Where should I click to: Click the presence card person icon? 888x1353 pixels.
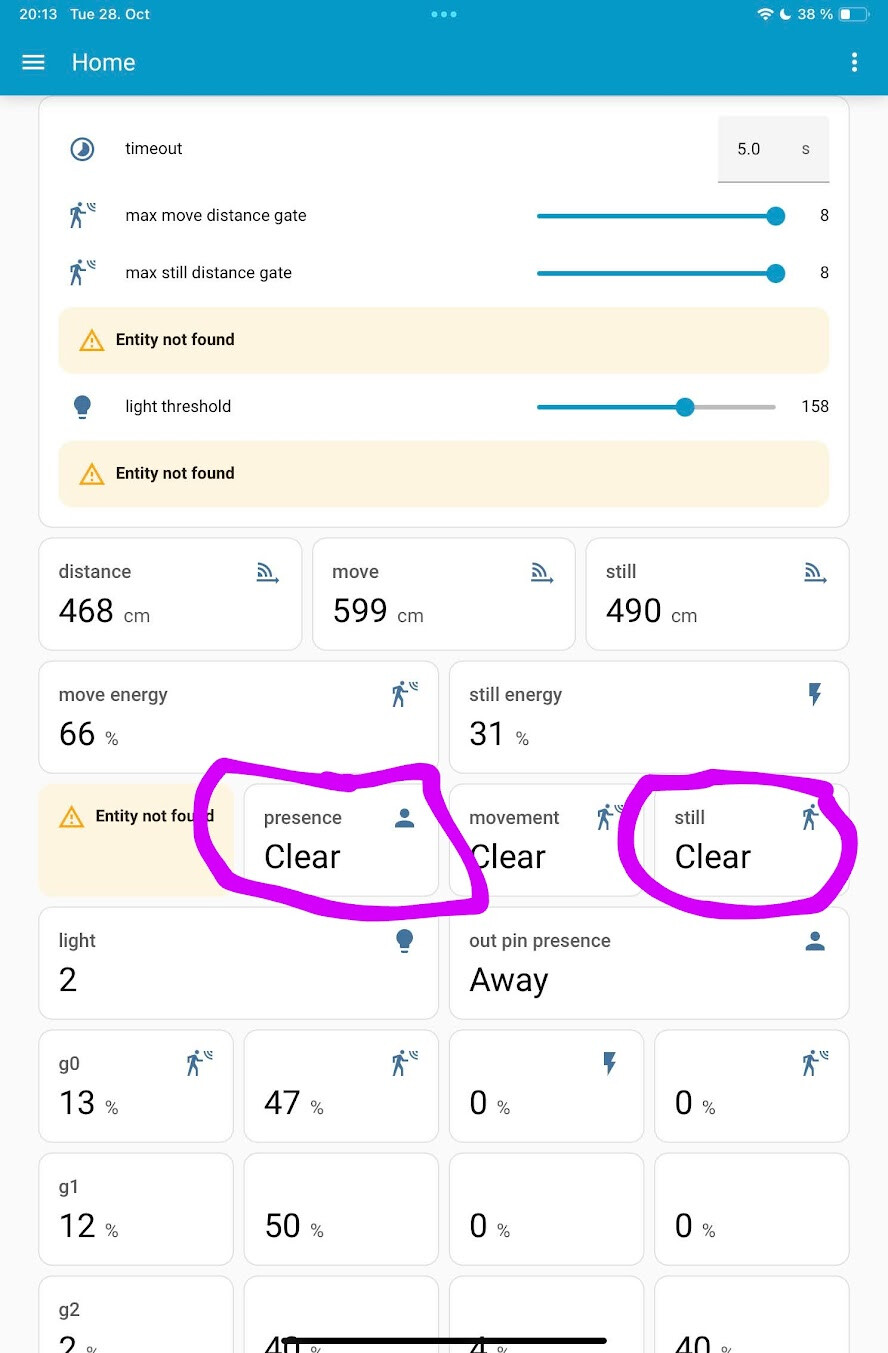pyautogui.click(x=404, y=818)
